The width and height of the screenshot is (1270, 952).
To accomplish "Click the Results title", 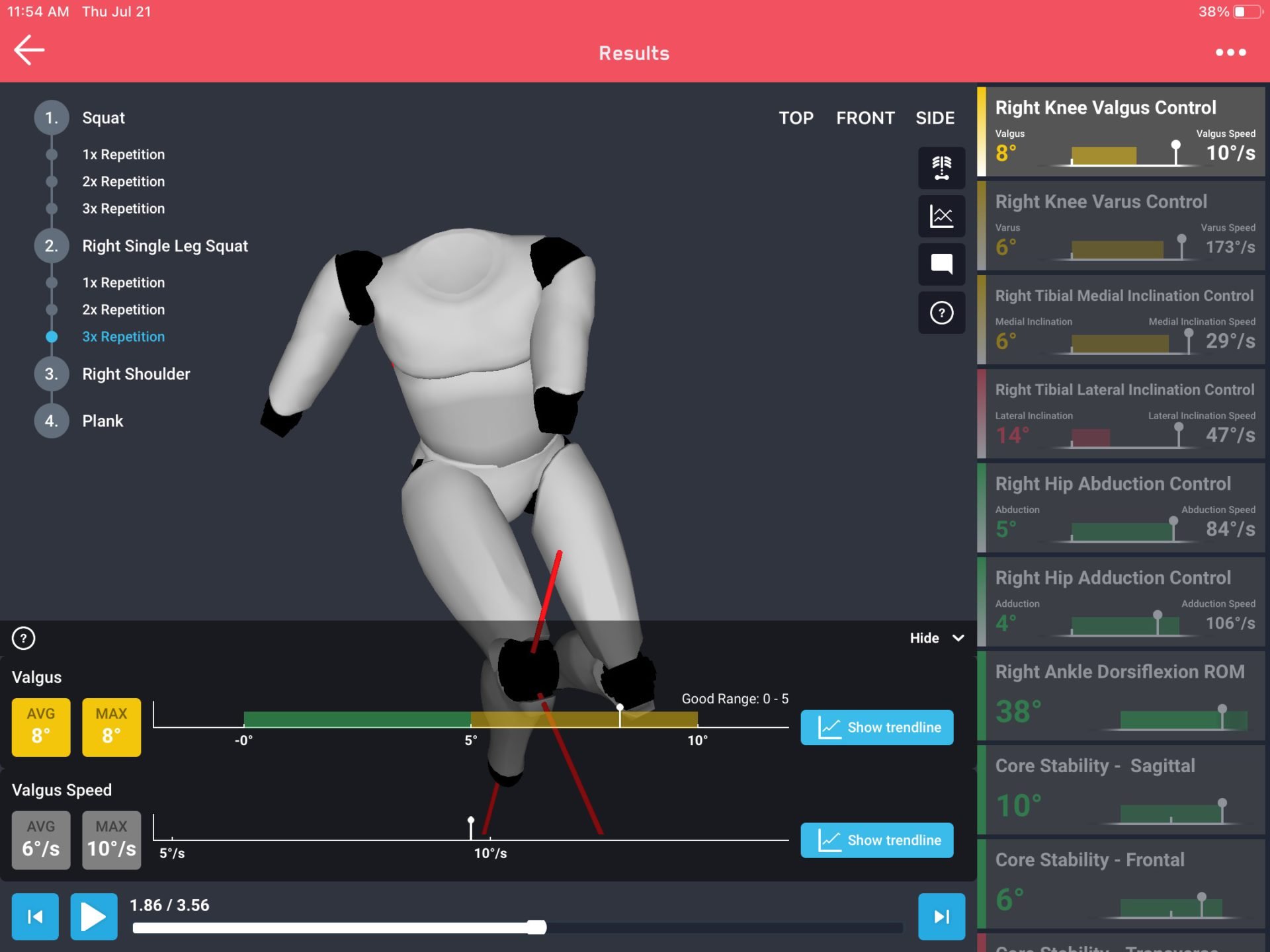I will click(634, 53).
